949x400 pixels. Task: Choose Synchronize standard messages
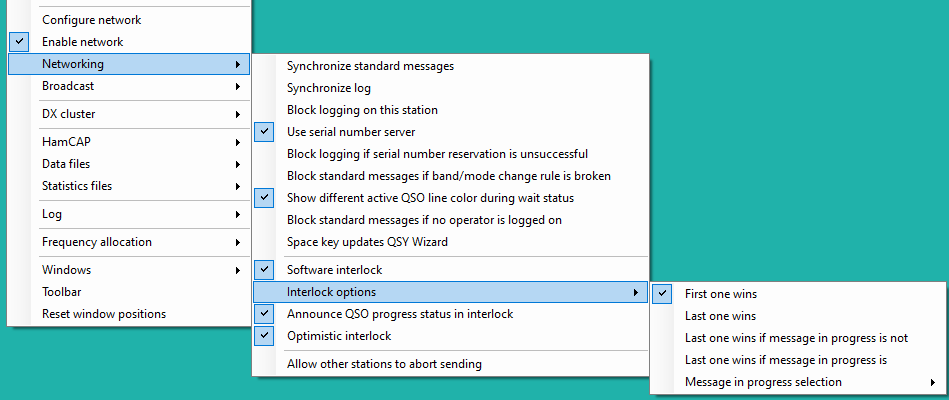click(450, 66)
